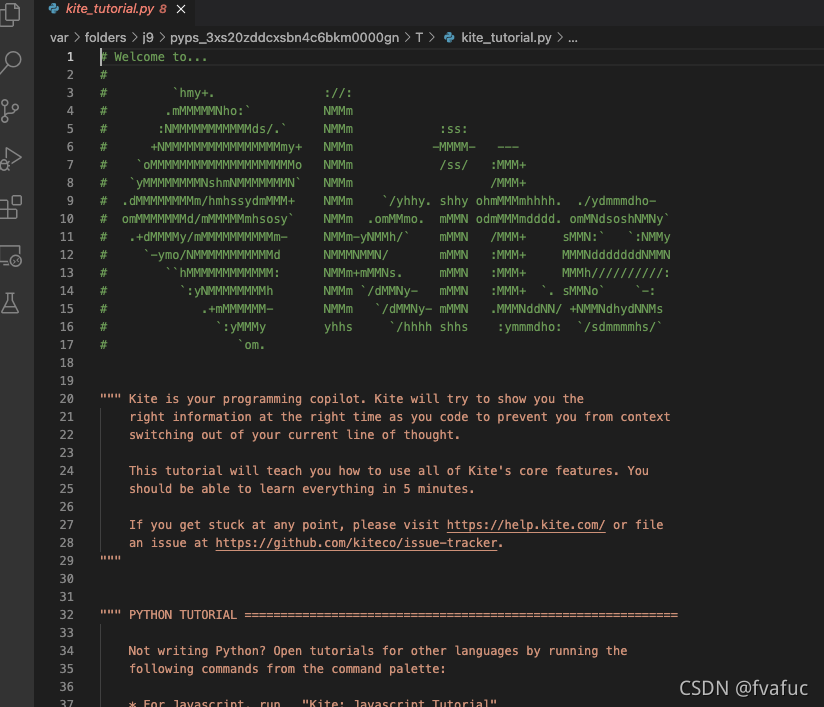This screenshot has height=707, width=824.
Task: Select pyps_3xs20zddcxsbn4c6bkm0000gn breadcrumb
Action: 284,38
